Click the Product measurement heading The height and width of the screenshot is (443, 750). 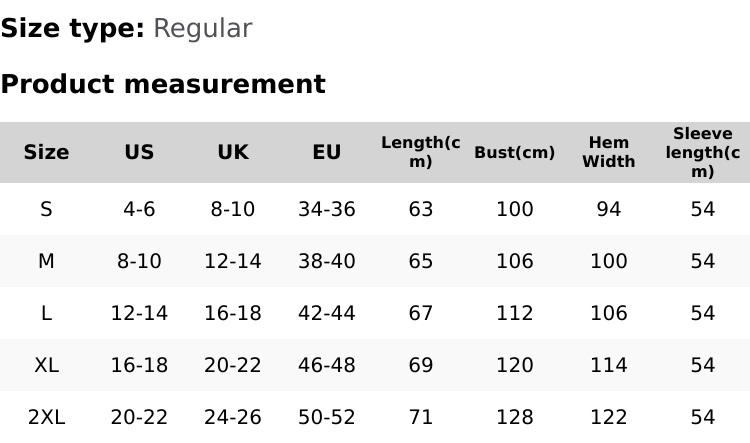click(163, 84)
